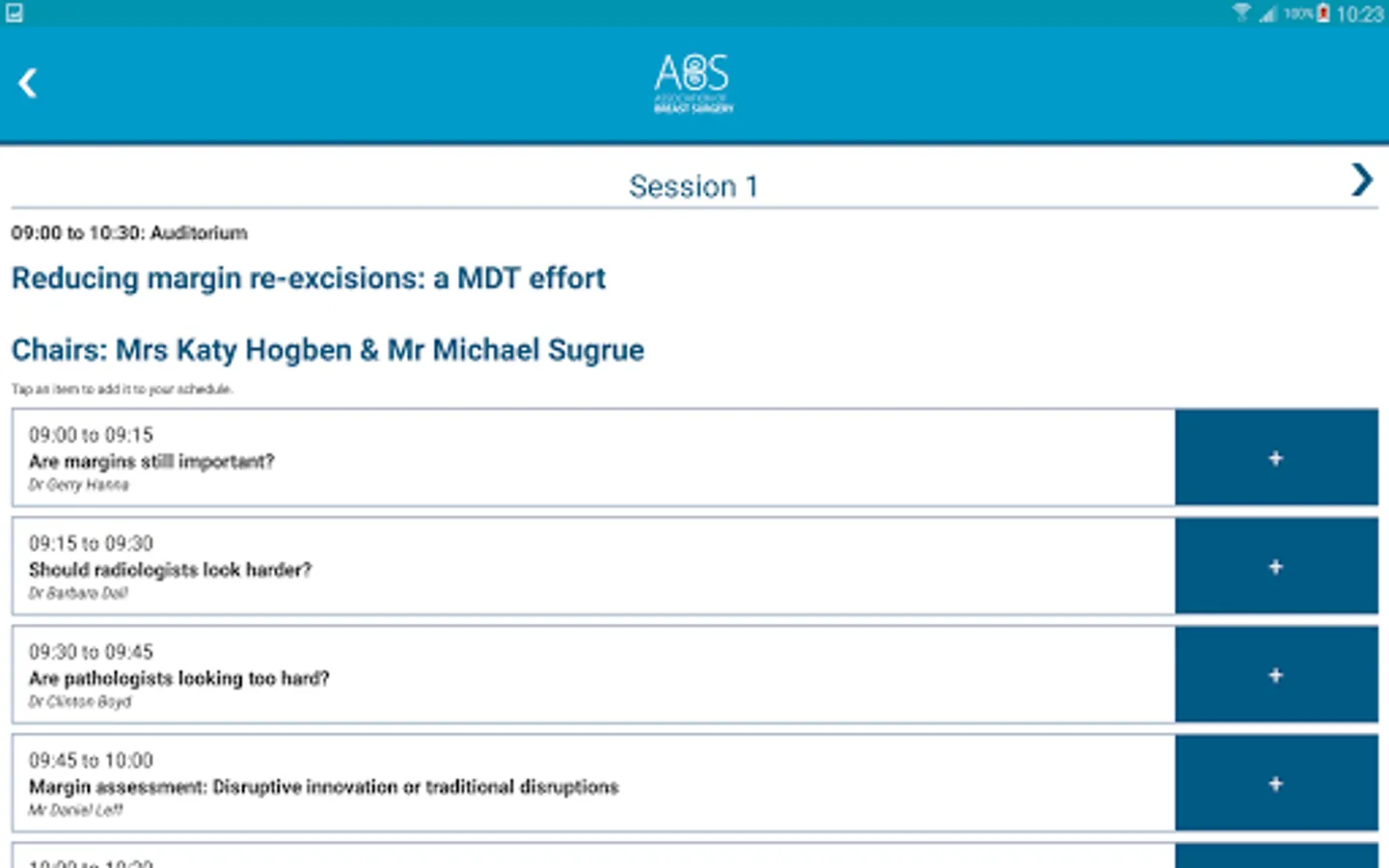Image resolution: width=1389 pixels, height=868 pixels.
Task: Tap the battery indicator in status bar
Action: click(x=1323, y=13)
